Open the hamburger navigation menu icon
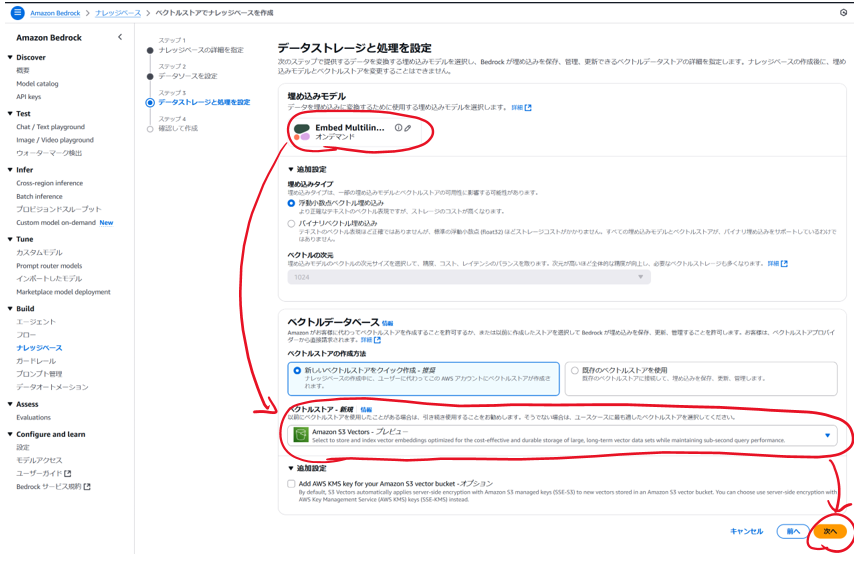The image size is (854, 561). click(17, 13)
